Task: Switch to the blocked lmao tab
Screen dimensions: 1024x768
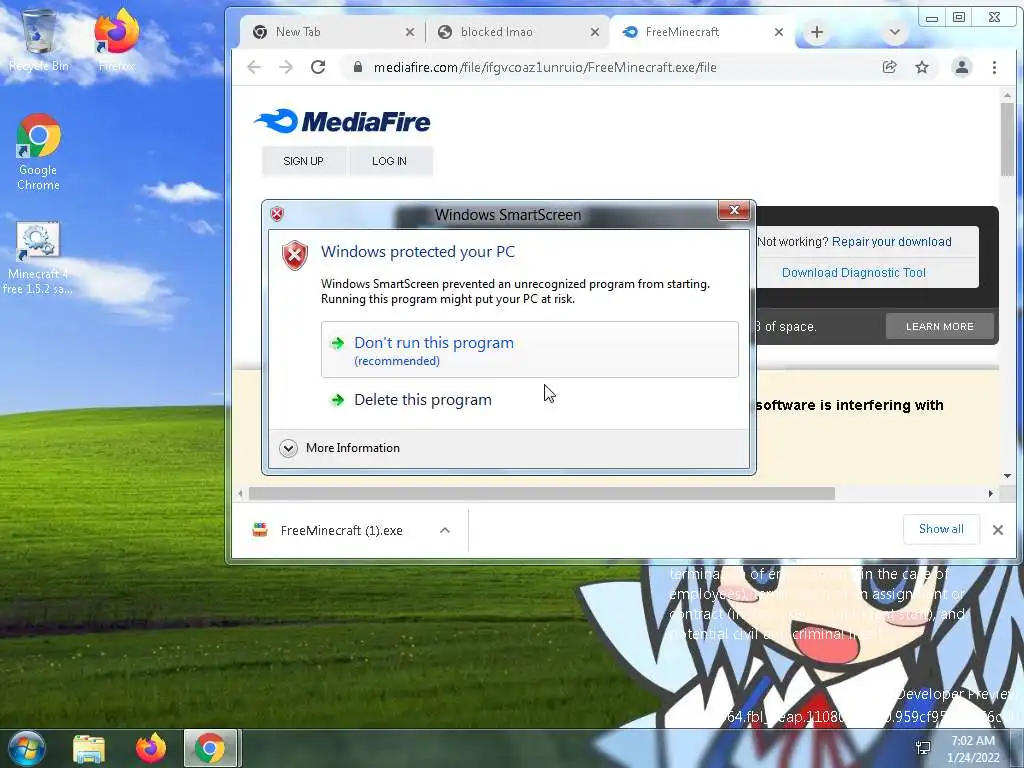Action: 518,32
